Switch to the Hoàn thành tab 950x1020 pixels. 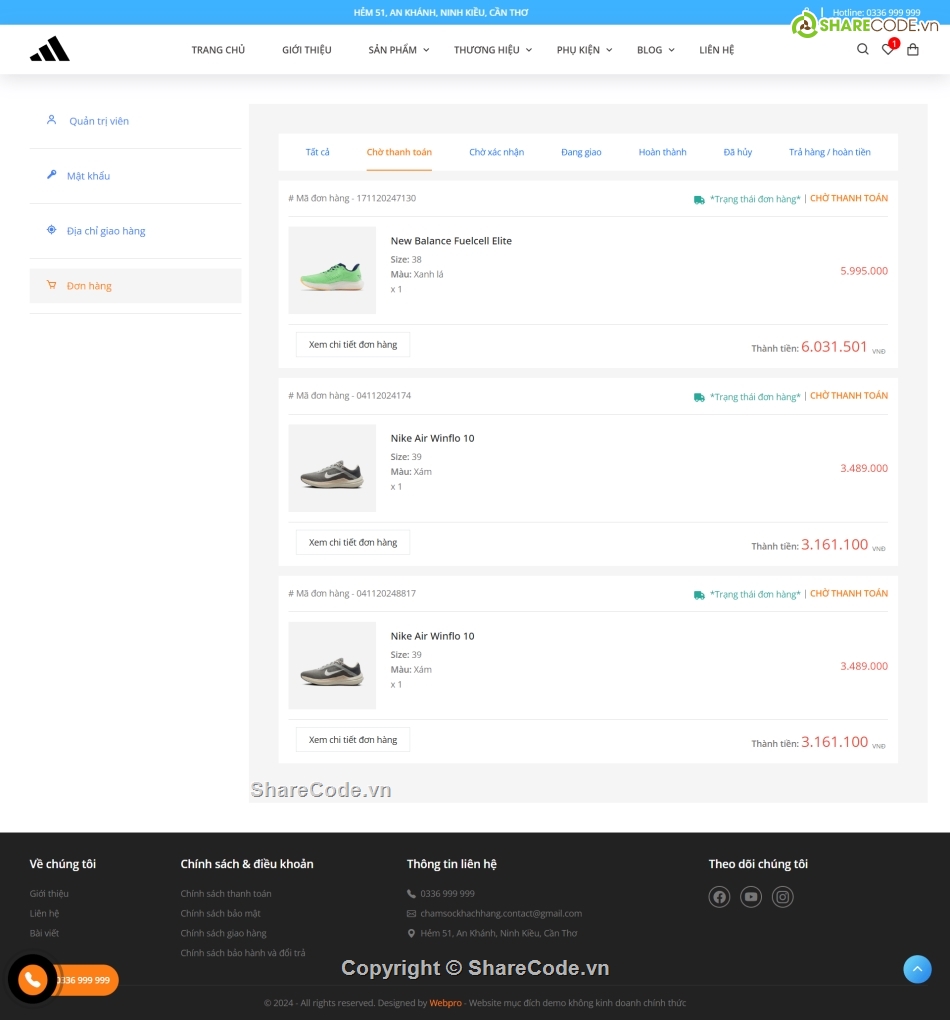coord(662,152)
